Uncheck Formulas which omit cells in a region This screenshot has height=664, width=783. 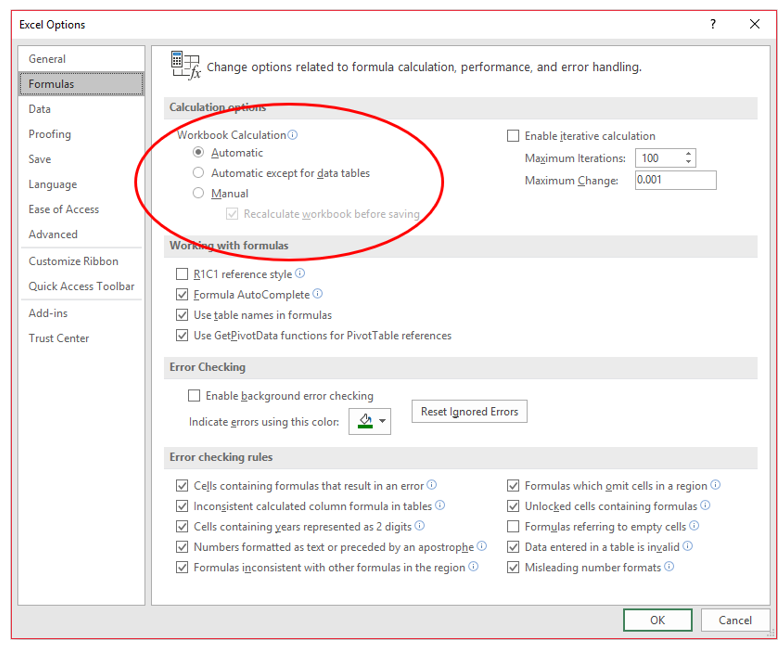point(513,486)
